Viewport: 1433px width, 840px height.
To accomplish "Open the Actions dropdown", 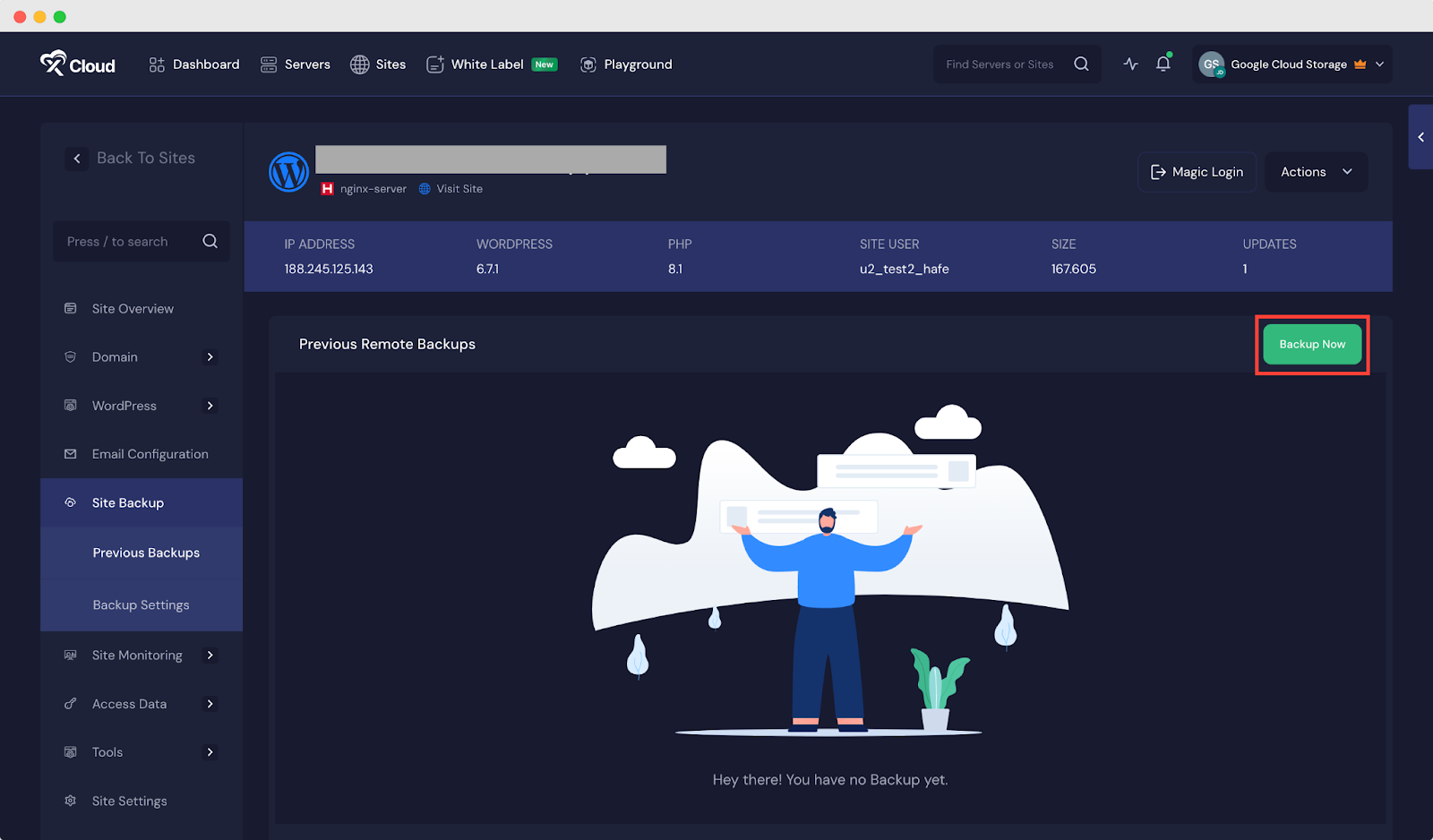I will 1316,171.
